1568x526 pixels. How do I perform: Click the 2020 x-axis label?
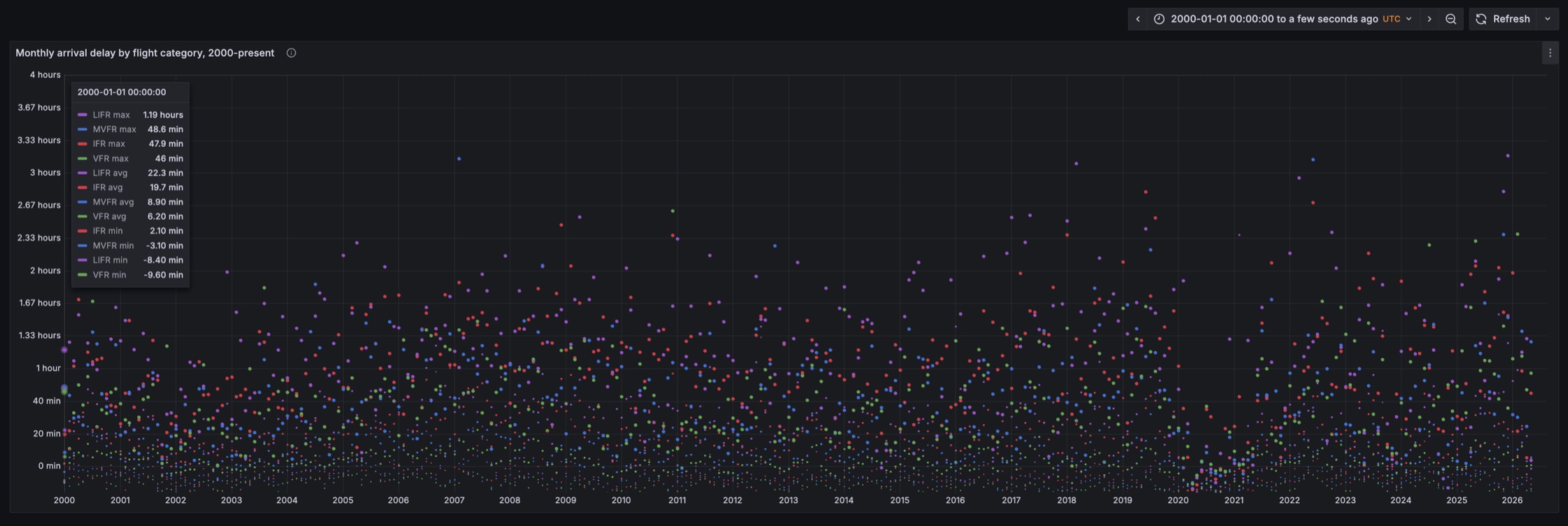coord(1178,500)
